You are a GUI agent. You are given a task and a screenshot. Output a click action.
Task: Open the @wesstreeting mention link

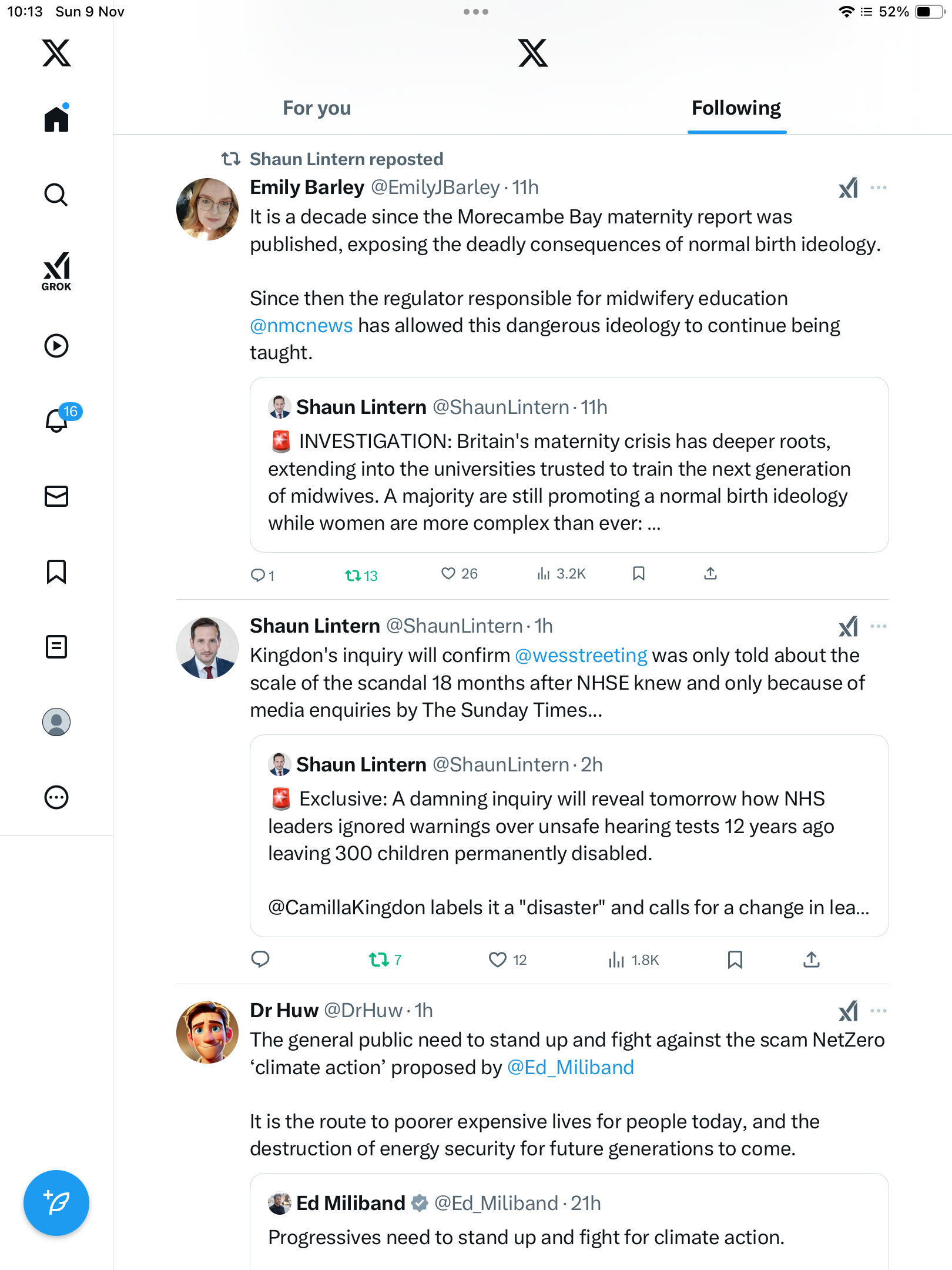pos(581,655)
